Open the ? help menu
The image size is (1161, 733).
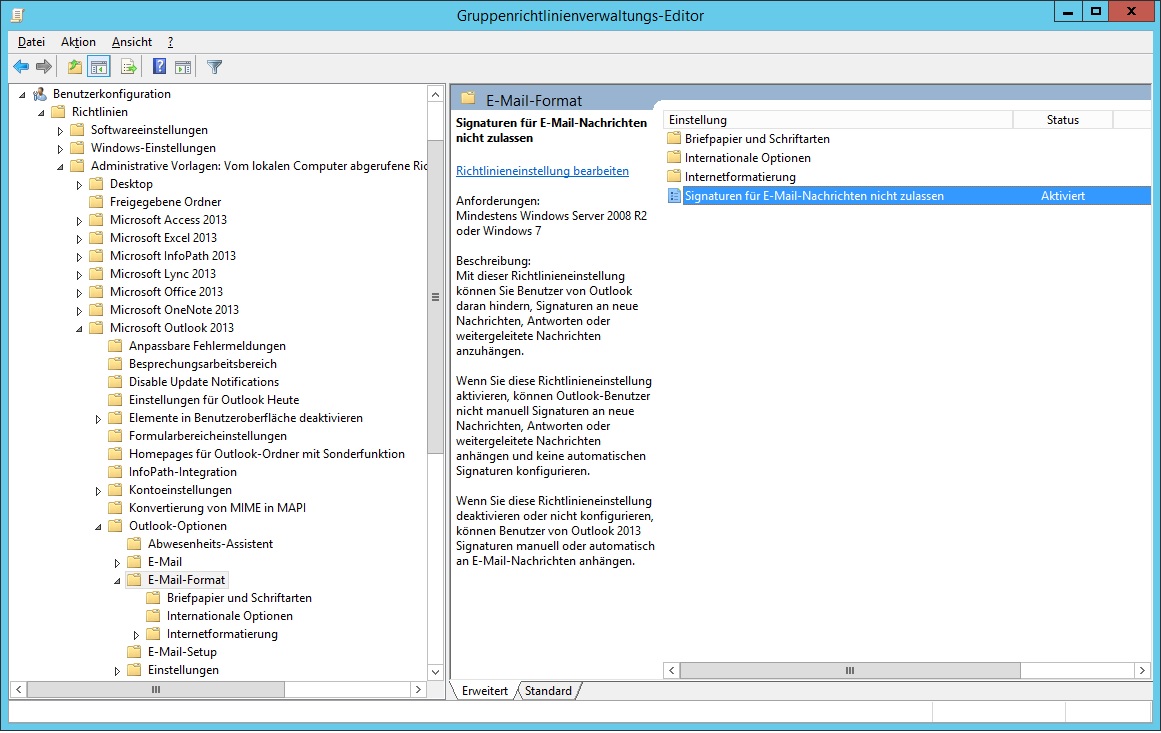170,42
